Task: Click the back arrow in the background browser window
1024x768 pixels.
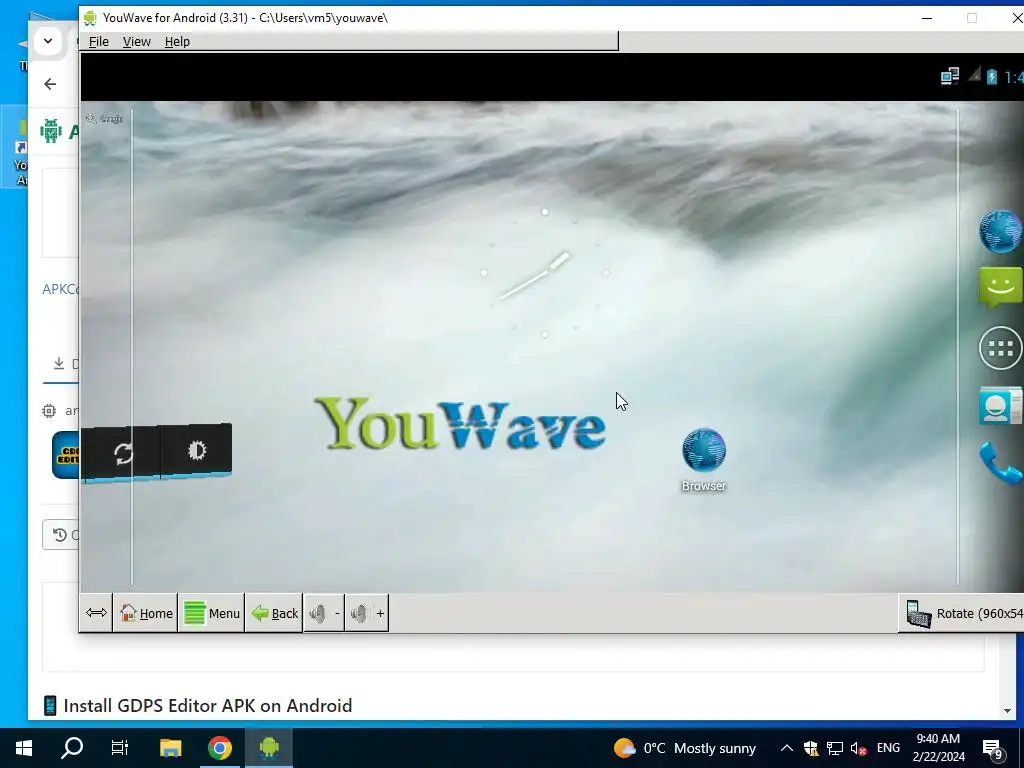Action: (x=50, y=84)
